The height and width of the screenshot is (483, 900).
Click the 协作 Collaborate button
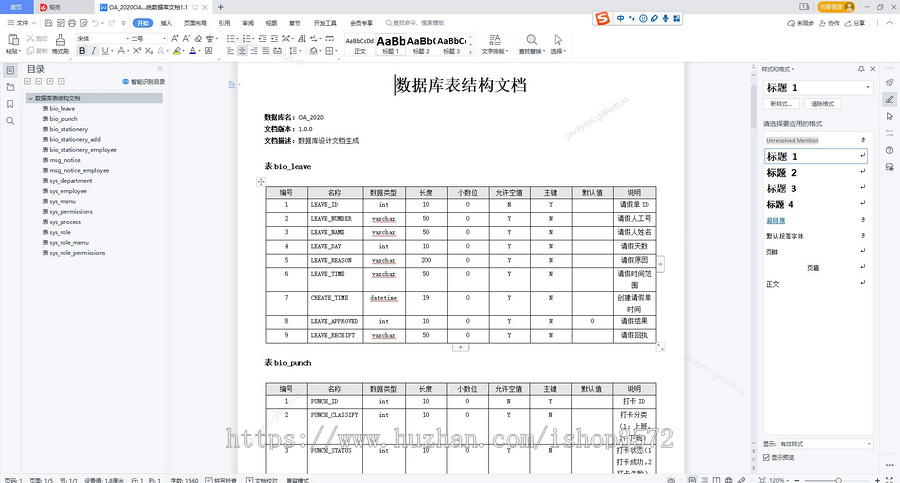pos(829,23)
